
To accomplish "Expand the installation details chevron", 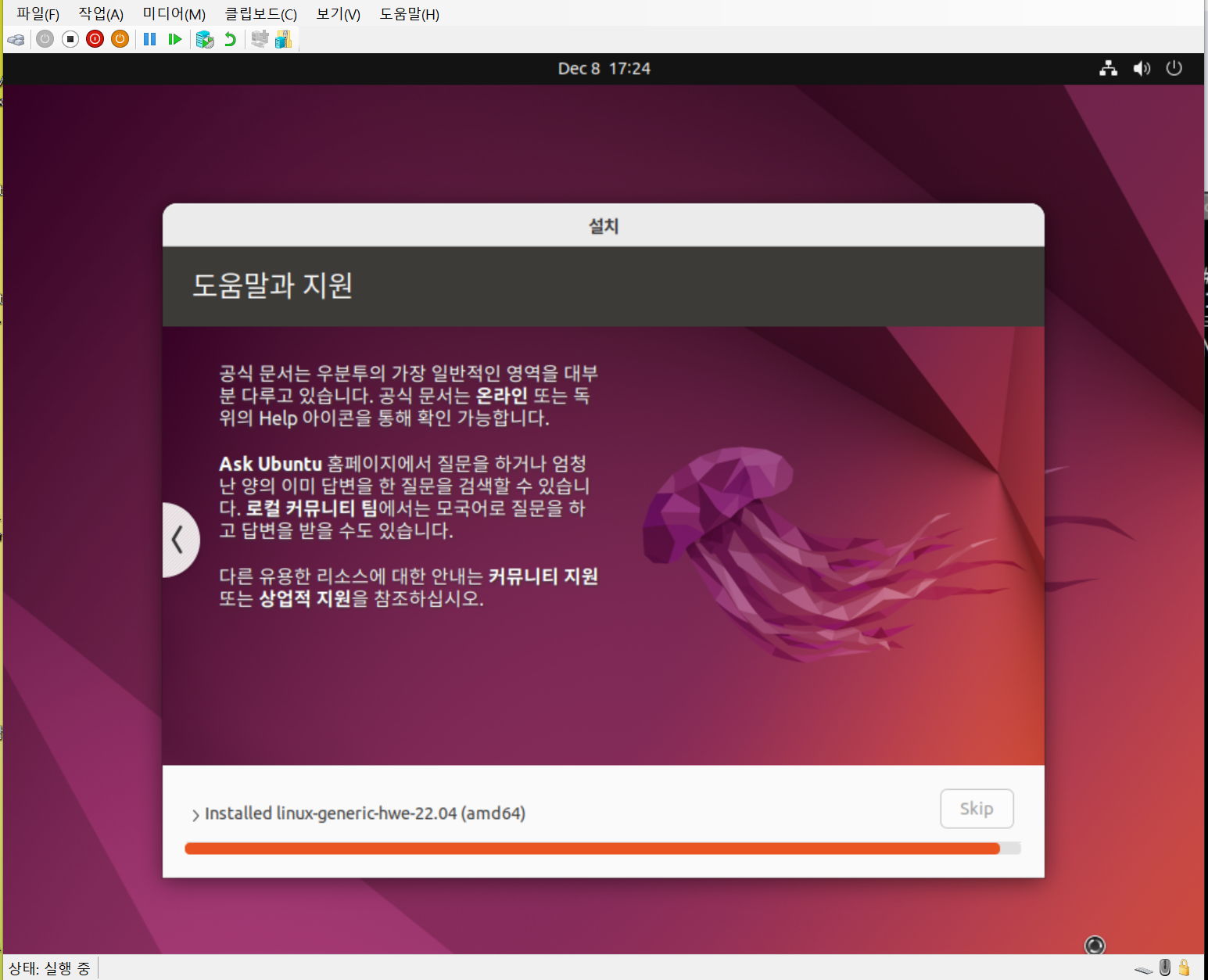I will tap(195, 815).
